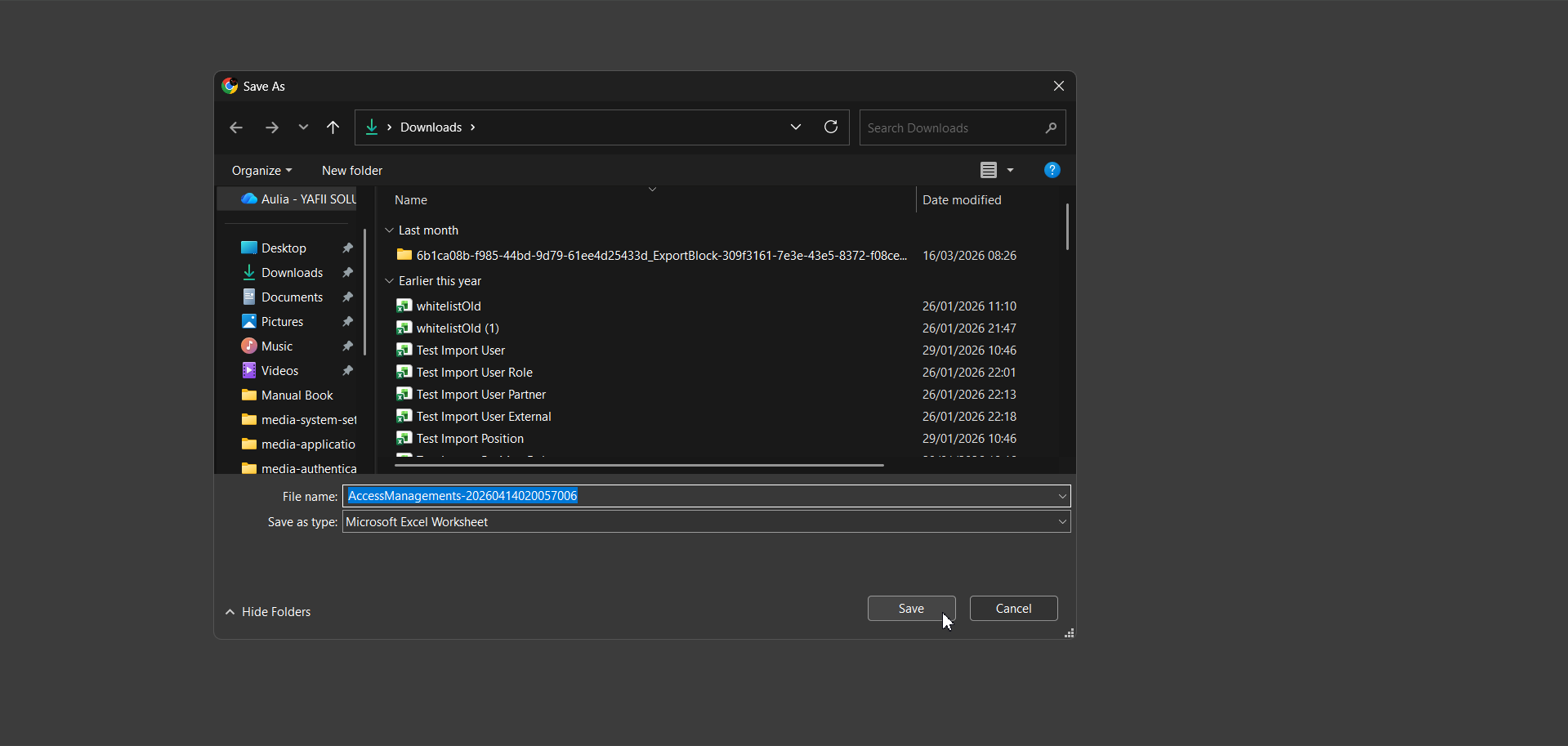
Task: Unpin Music using its pin icon
Action: (348, 346)
